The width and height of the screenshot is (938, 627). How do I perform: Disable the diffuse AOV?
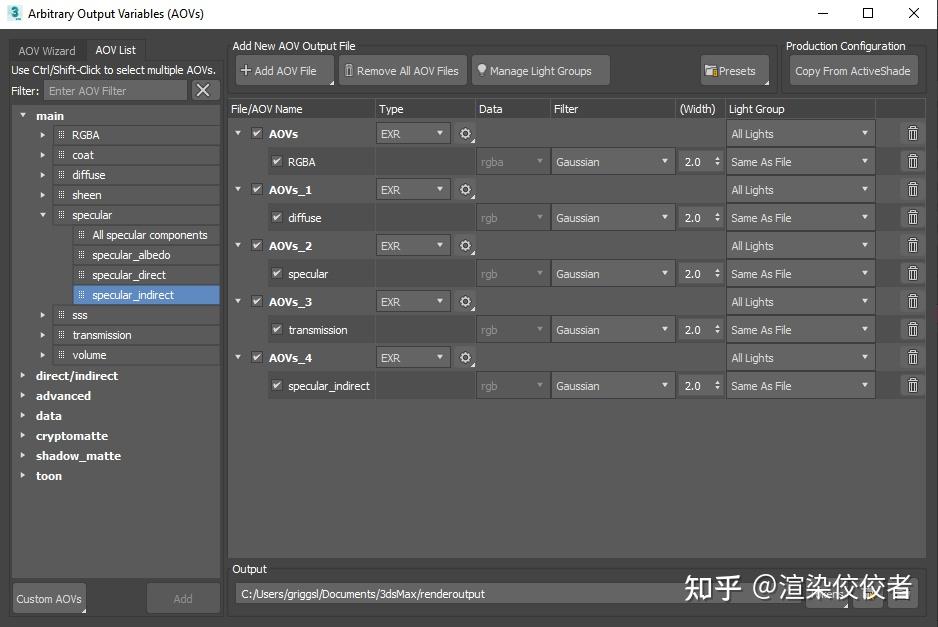click(x=277, y=217)
